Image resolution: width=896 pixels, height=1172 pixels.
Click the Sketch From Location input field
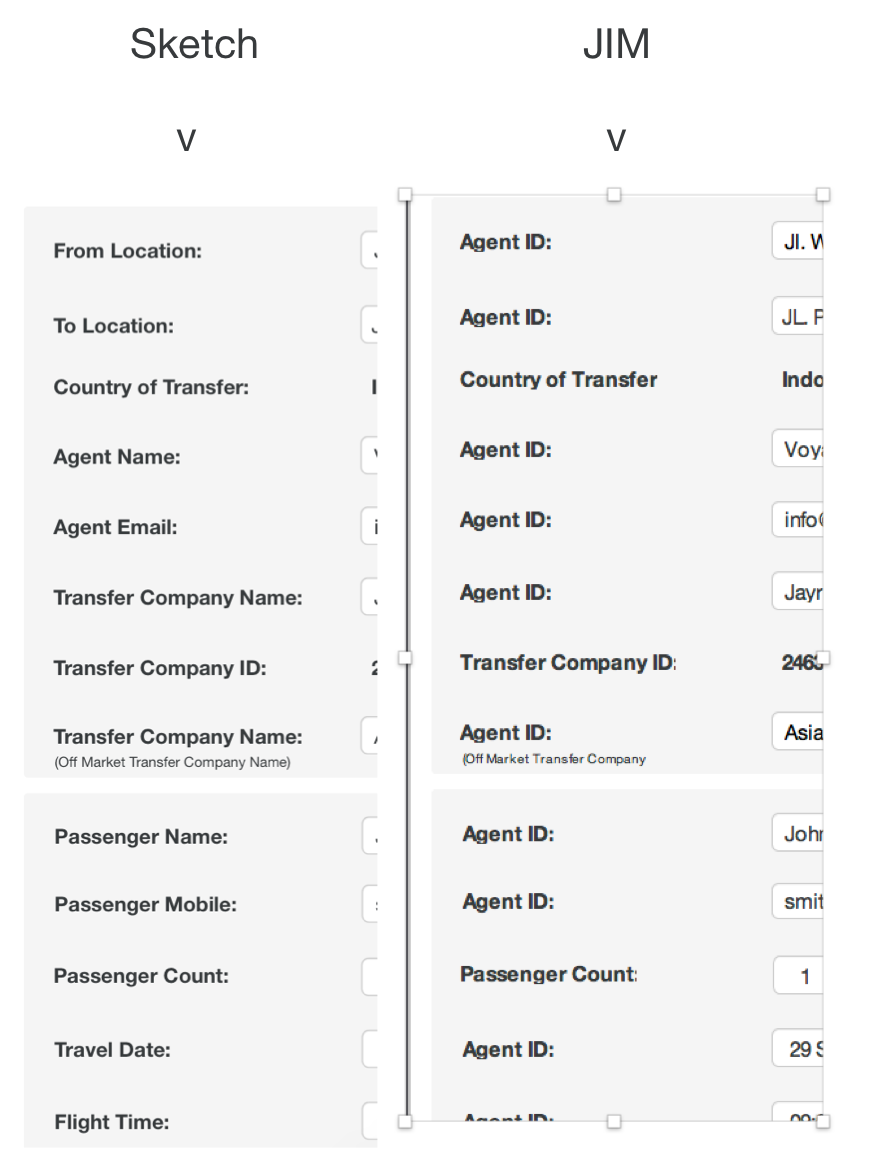369,251
